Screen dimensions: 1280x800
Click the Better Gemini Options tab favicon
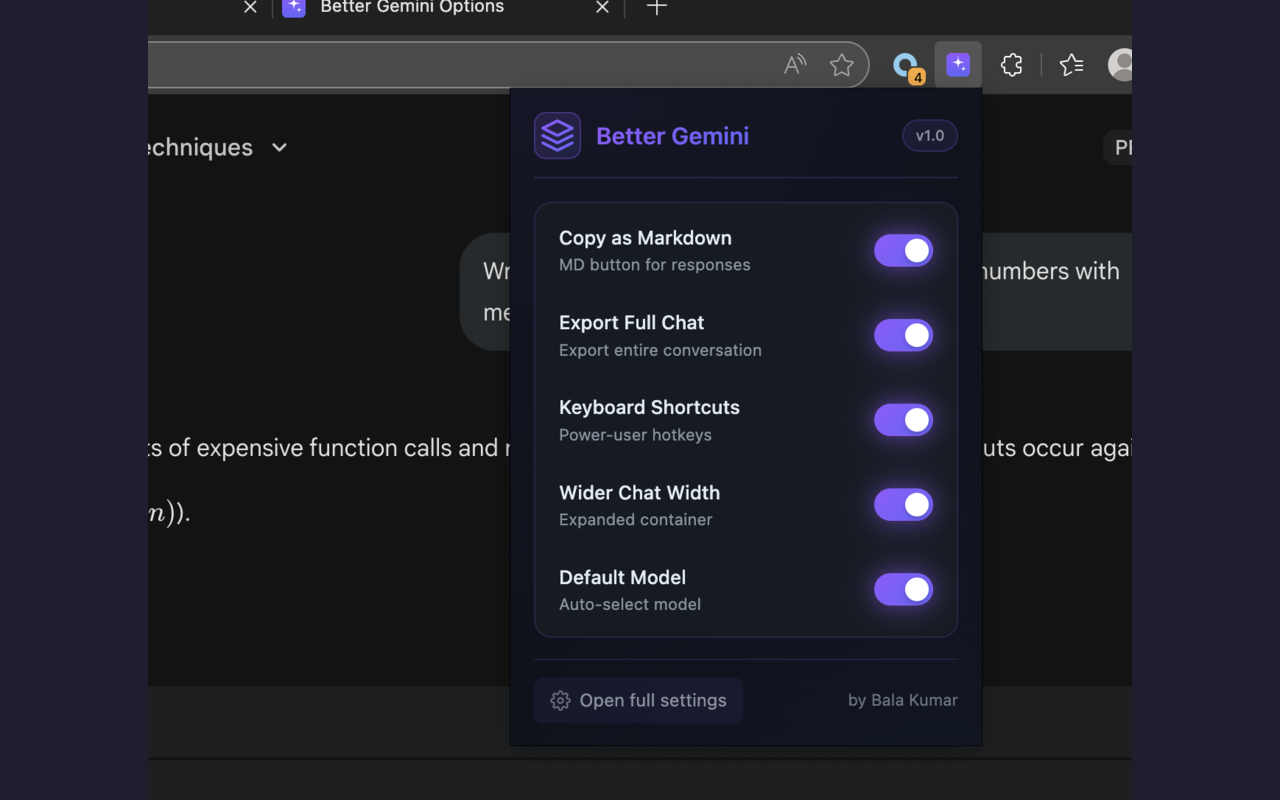point(294,8)
